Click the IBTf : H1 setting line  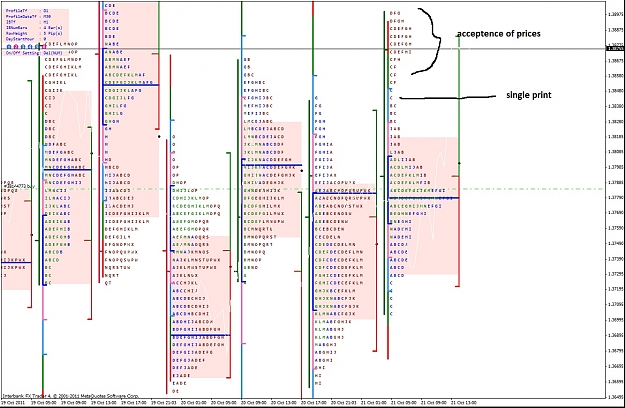click(27, 22)
